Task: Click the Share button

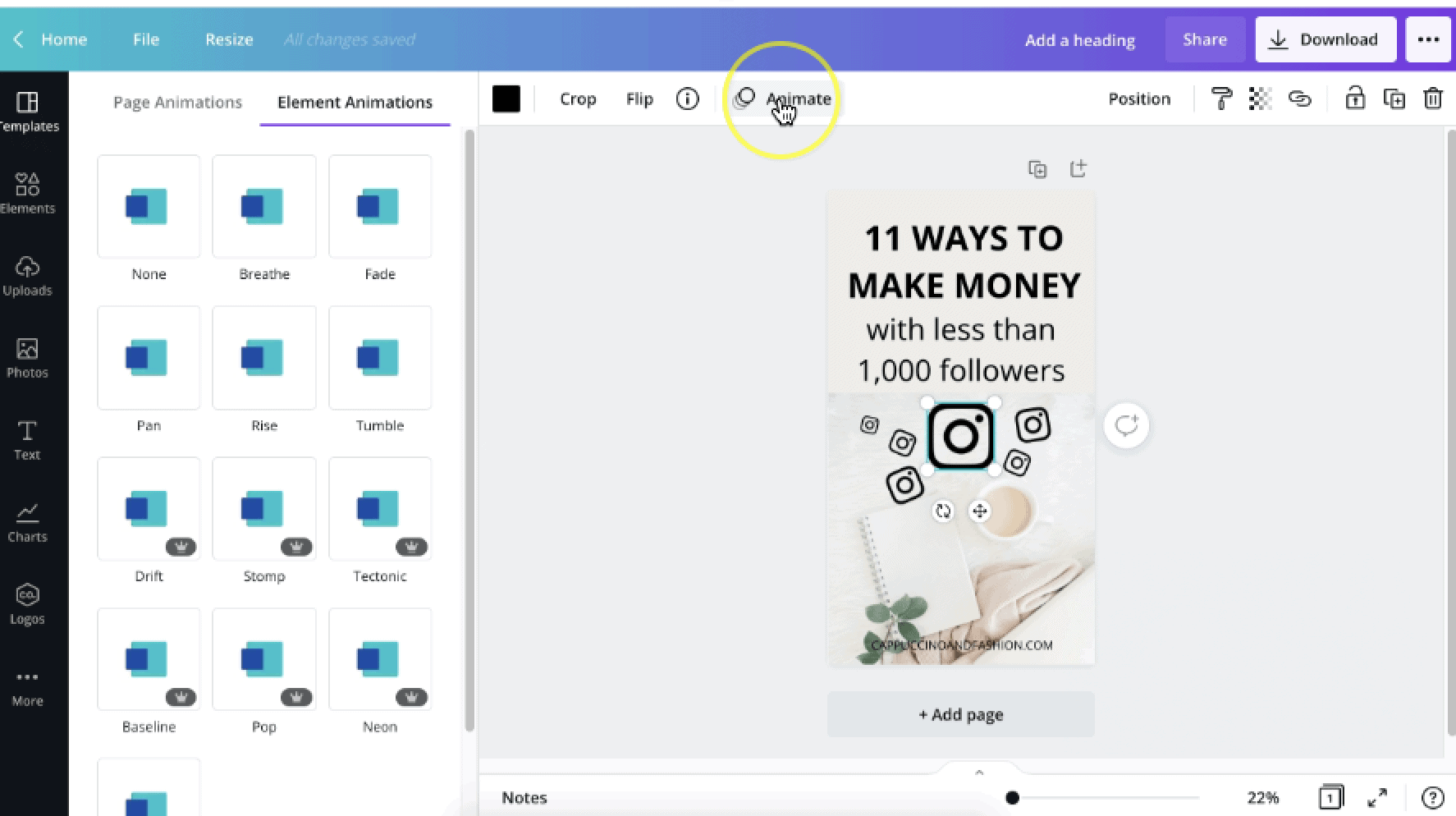Action: tap(1204, 39)
